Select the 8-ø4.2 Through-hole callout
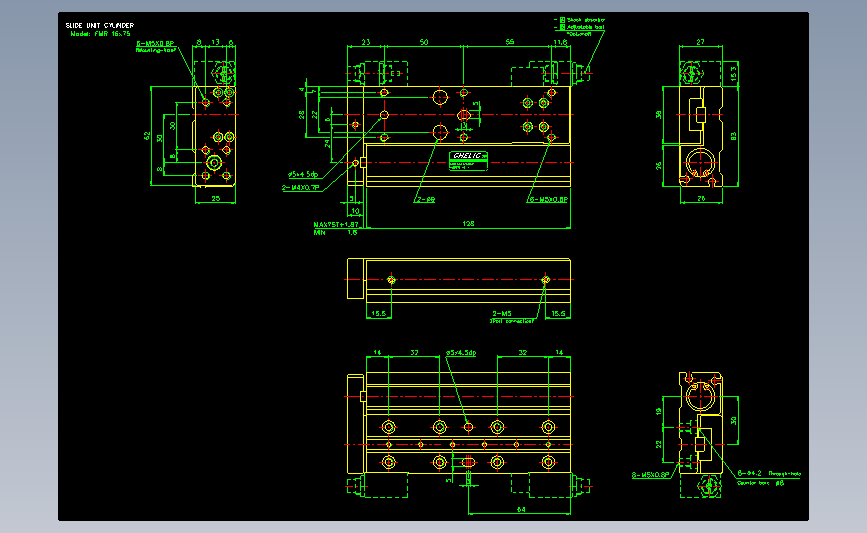The width and height of the screenshot is (867, 533). 769,473
